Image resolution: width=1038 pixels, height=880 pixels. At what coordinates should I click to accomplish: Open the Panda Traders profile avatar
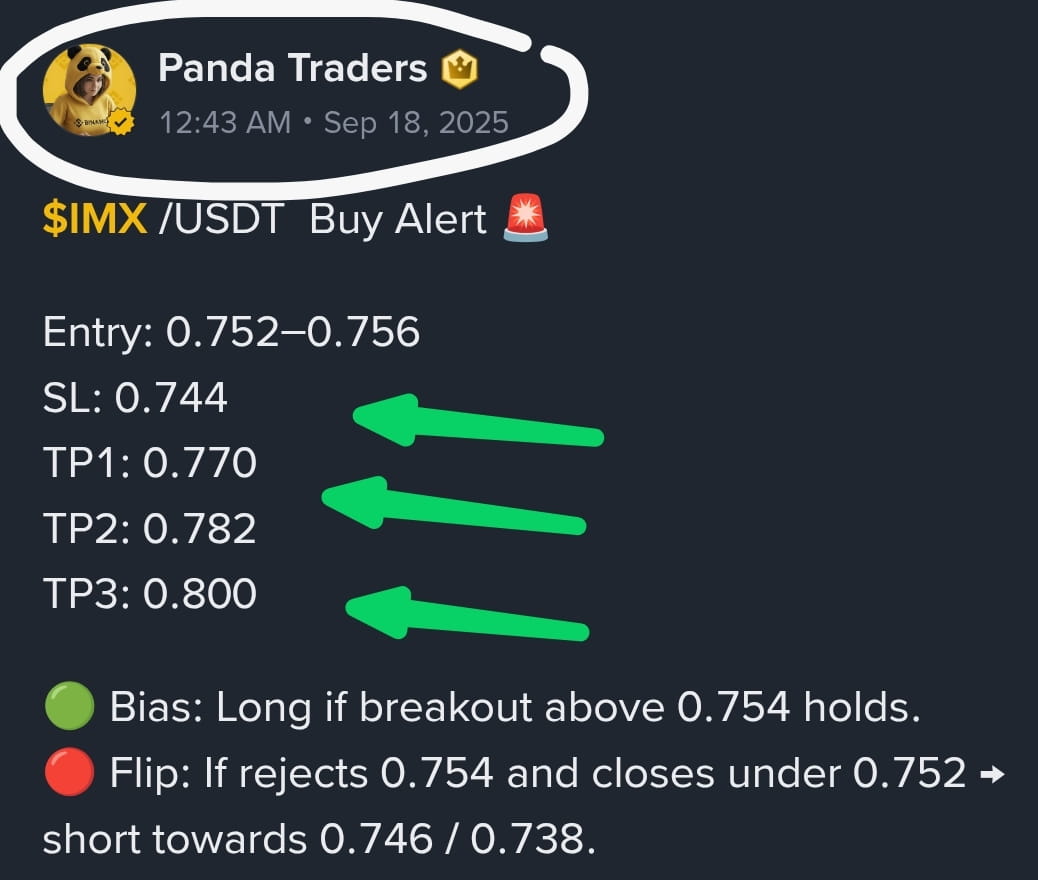point(89,90)
